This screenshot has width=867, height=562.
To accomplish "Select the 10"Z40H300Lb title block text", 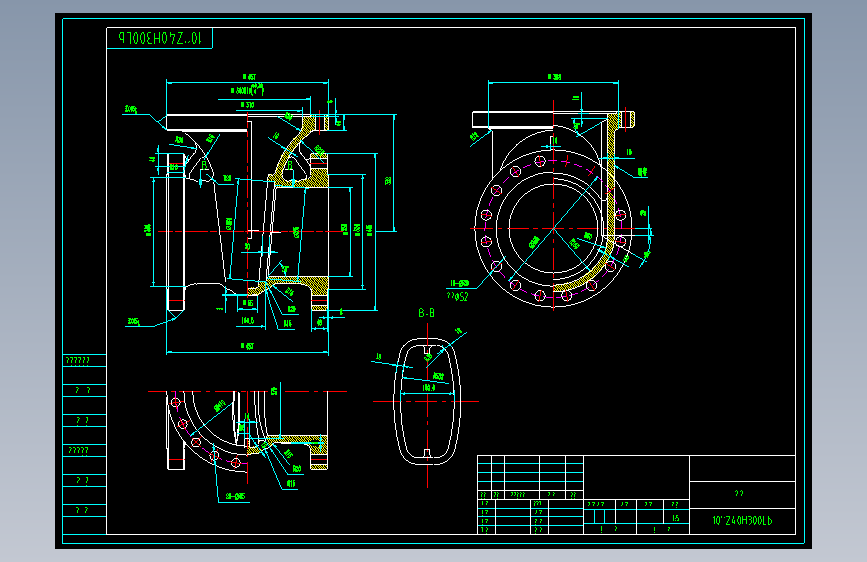I will click(x=741, y=521).
